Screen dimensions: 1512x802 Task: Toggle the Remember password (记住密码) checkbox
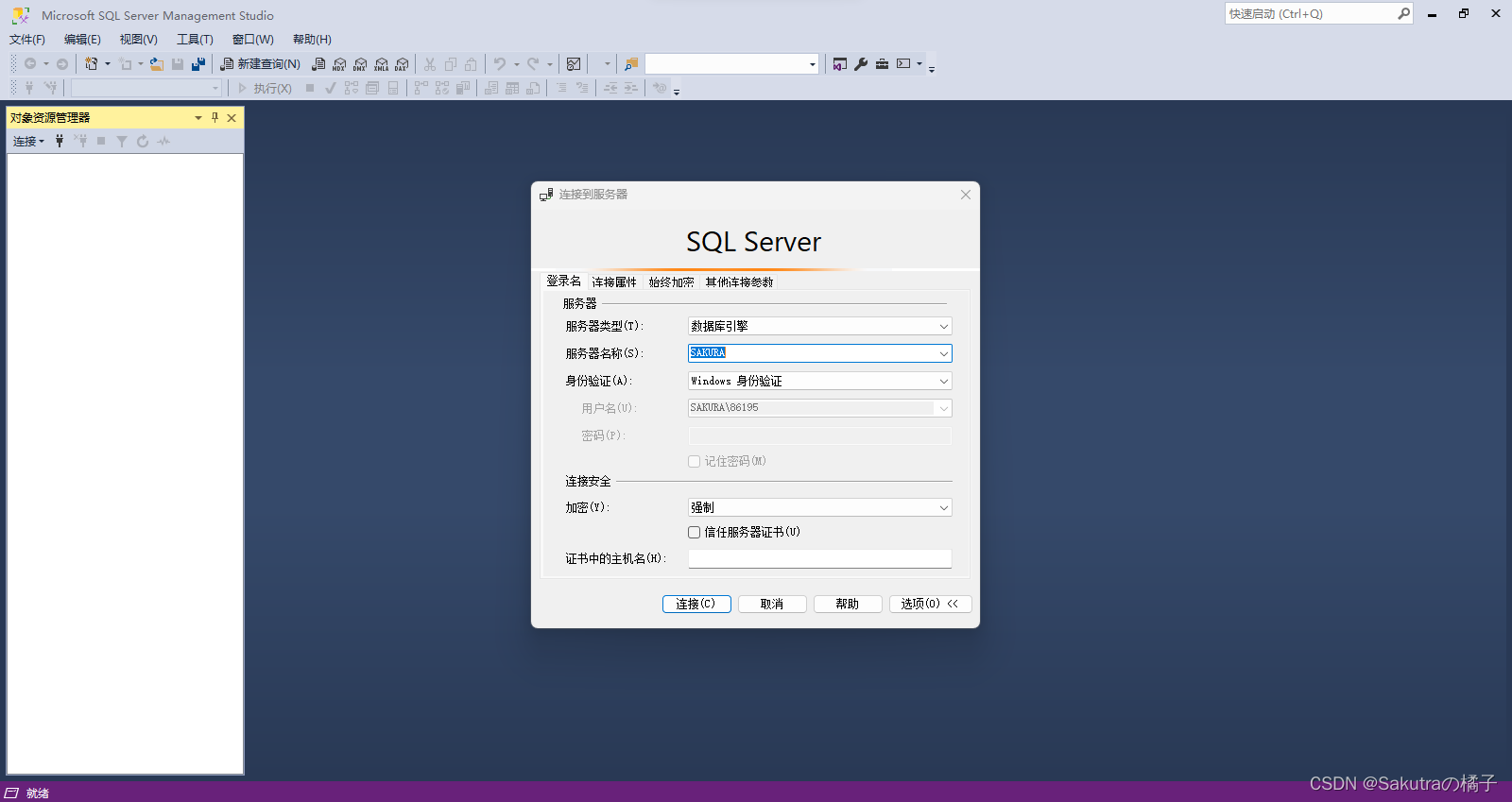pyautogui.click(x=694, y=461)
